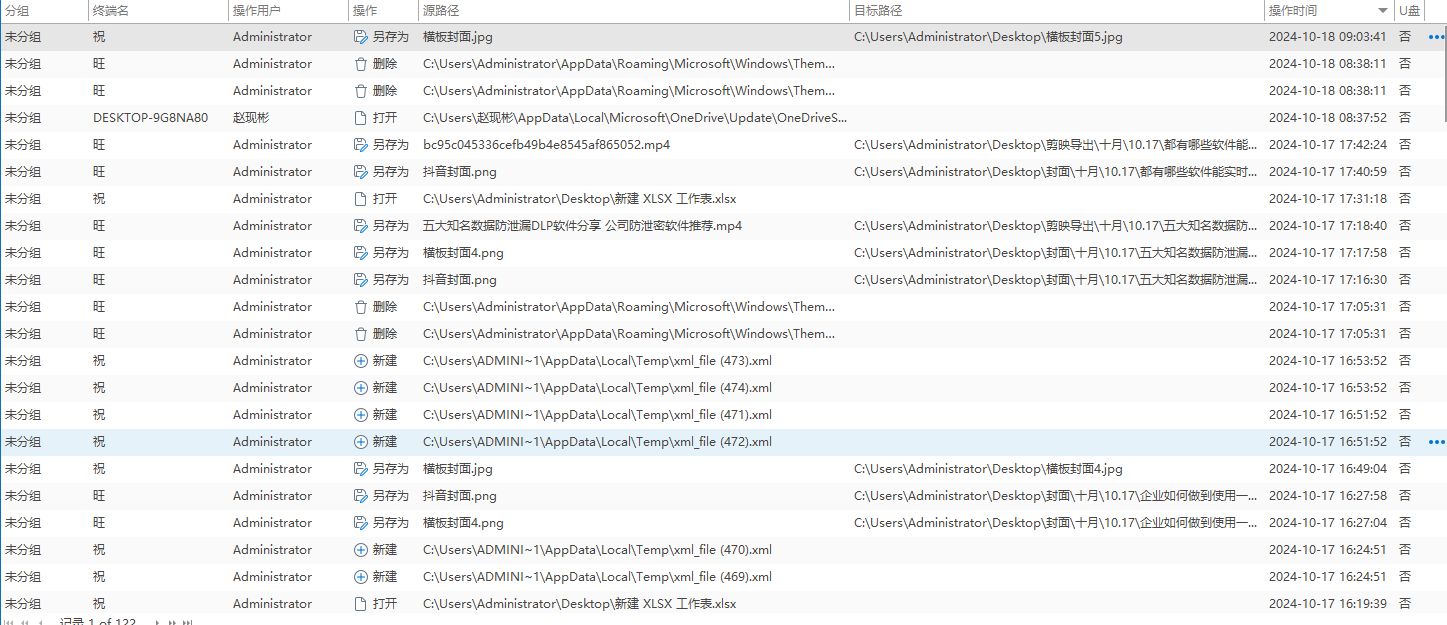Click the 未分组 cell in the DESKTOP-9G8NA80 row
The height and width of the screenshot is (625, 1447).
coord(23,118)
